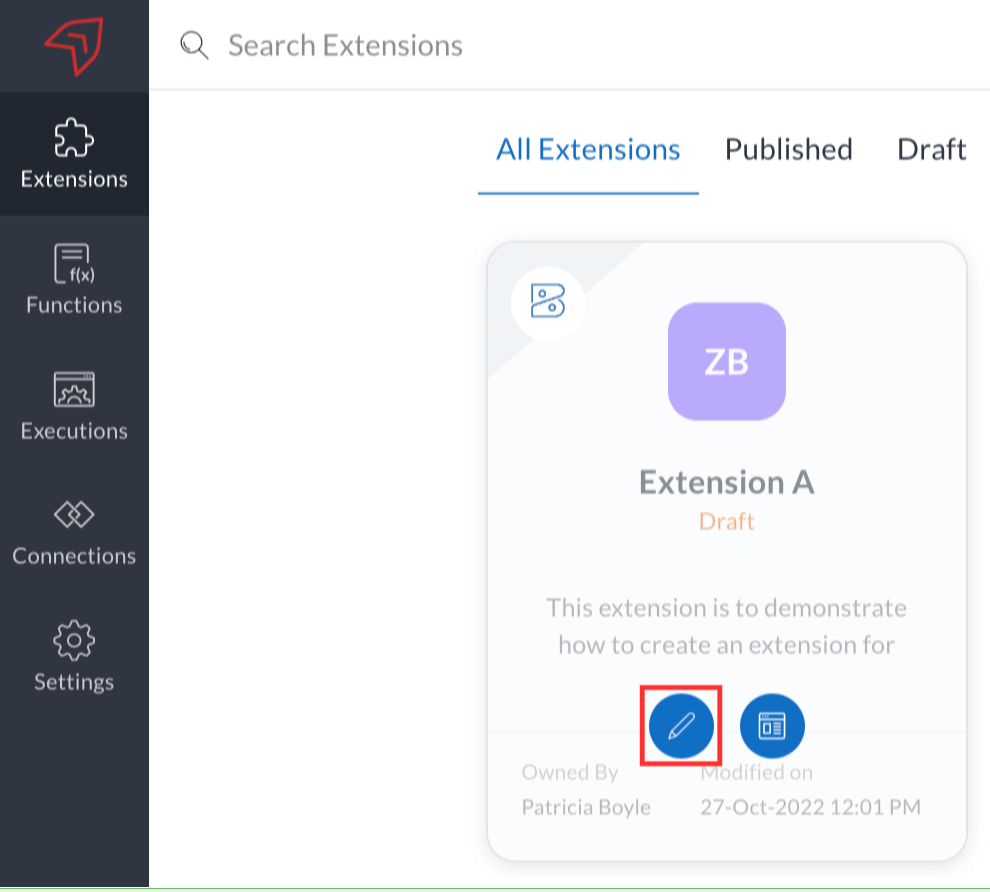This screenshot has height=892, width=990.
Task: Click the pencil edit button for Extension A
Action: (681, 726)
